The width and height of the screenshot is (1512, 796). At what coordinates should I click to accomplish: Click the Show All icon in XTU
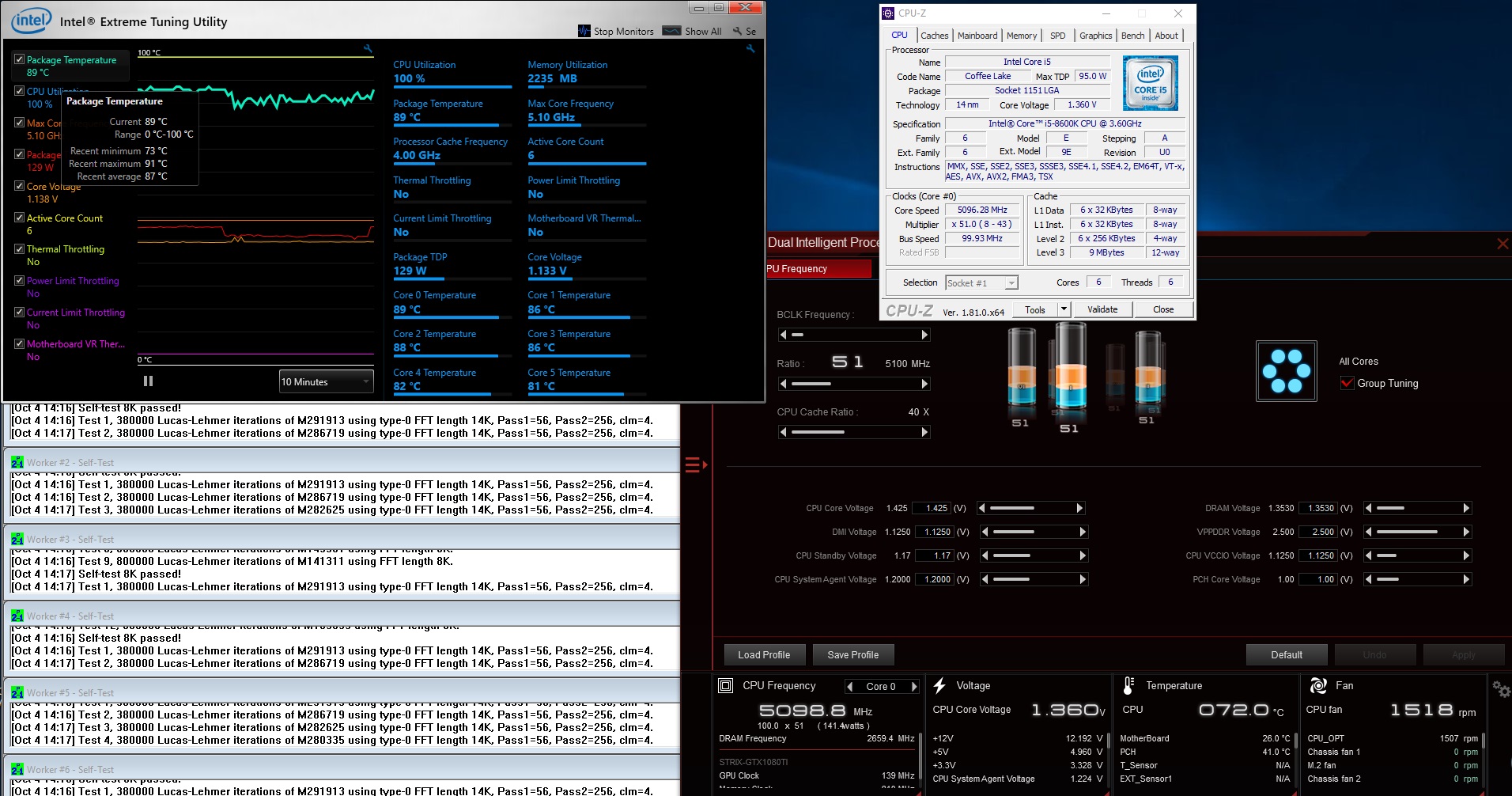click(671, 31)
